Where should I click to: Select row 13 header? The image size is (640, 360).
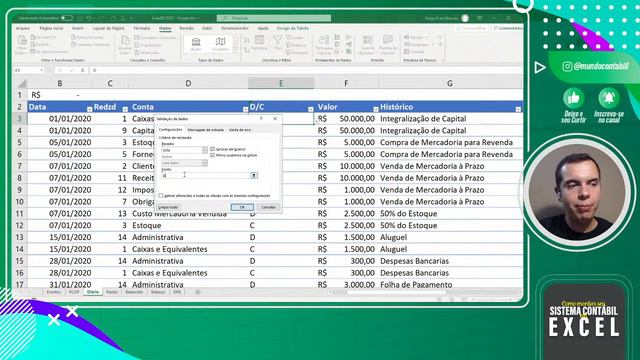pyautogui.click(x=20, y=237)
